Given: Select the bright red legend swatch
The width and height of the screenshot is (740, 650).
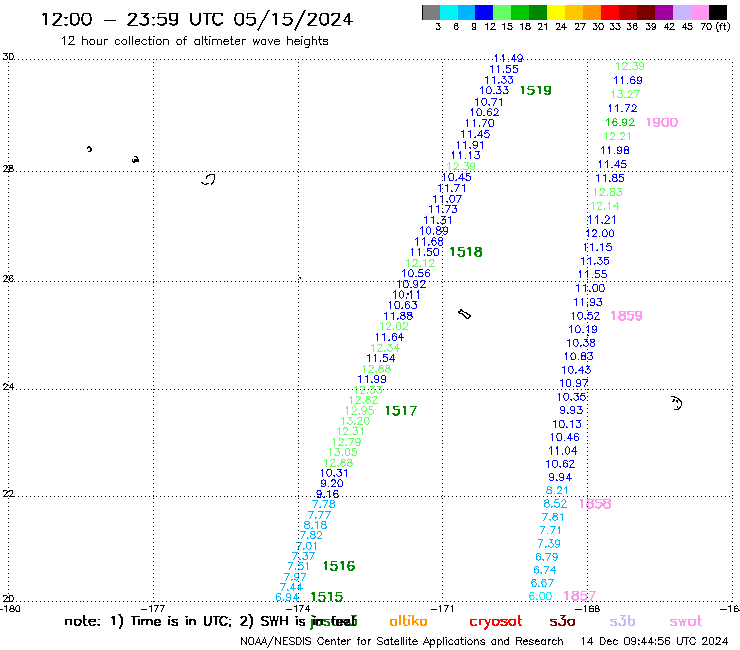Looking at the screenshot, I should [610, 12].
